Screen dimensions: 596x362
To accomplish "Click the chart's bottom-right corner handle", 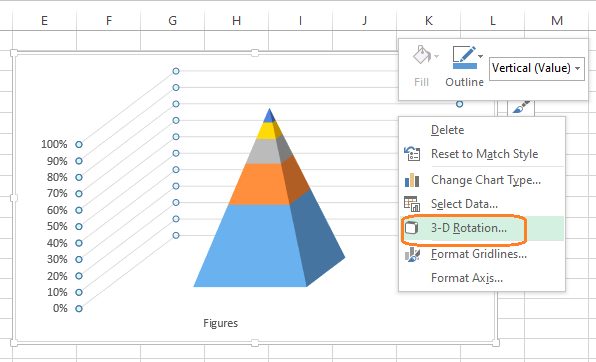I will (496, 343).
